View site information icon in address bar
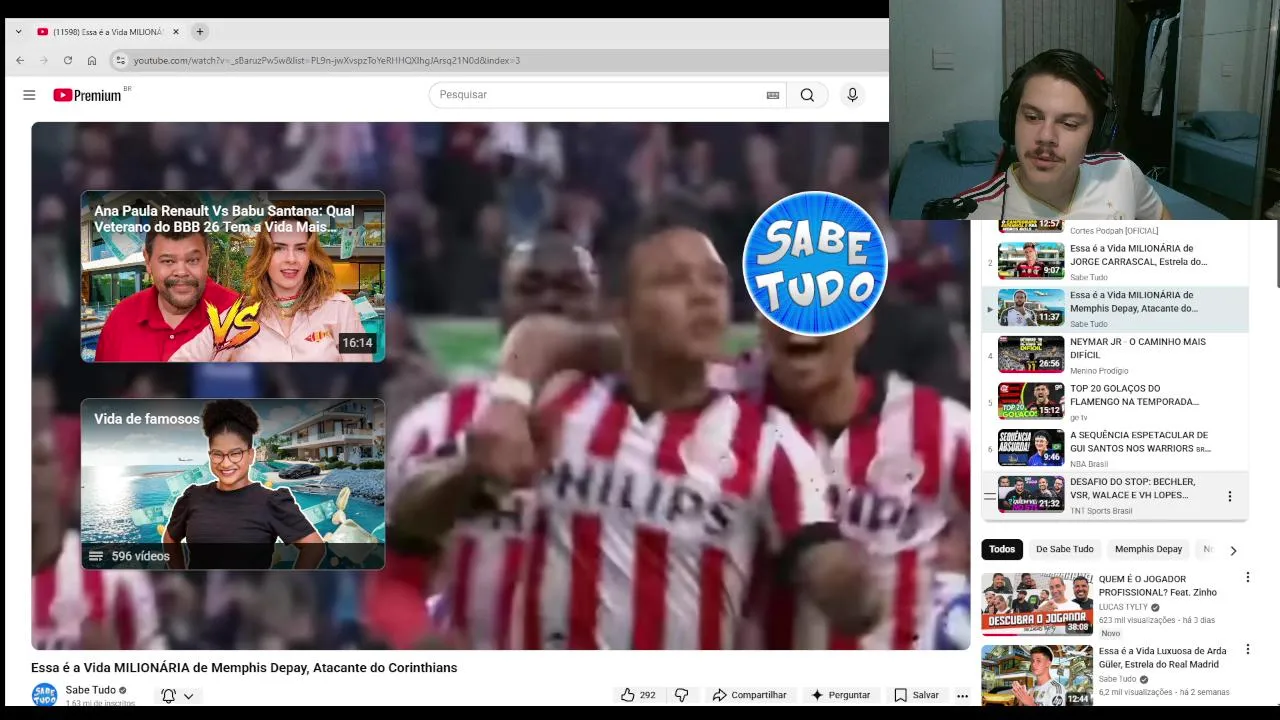 (121, 60)
